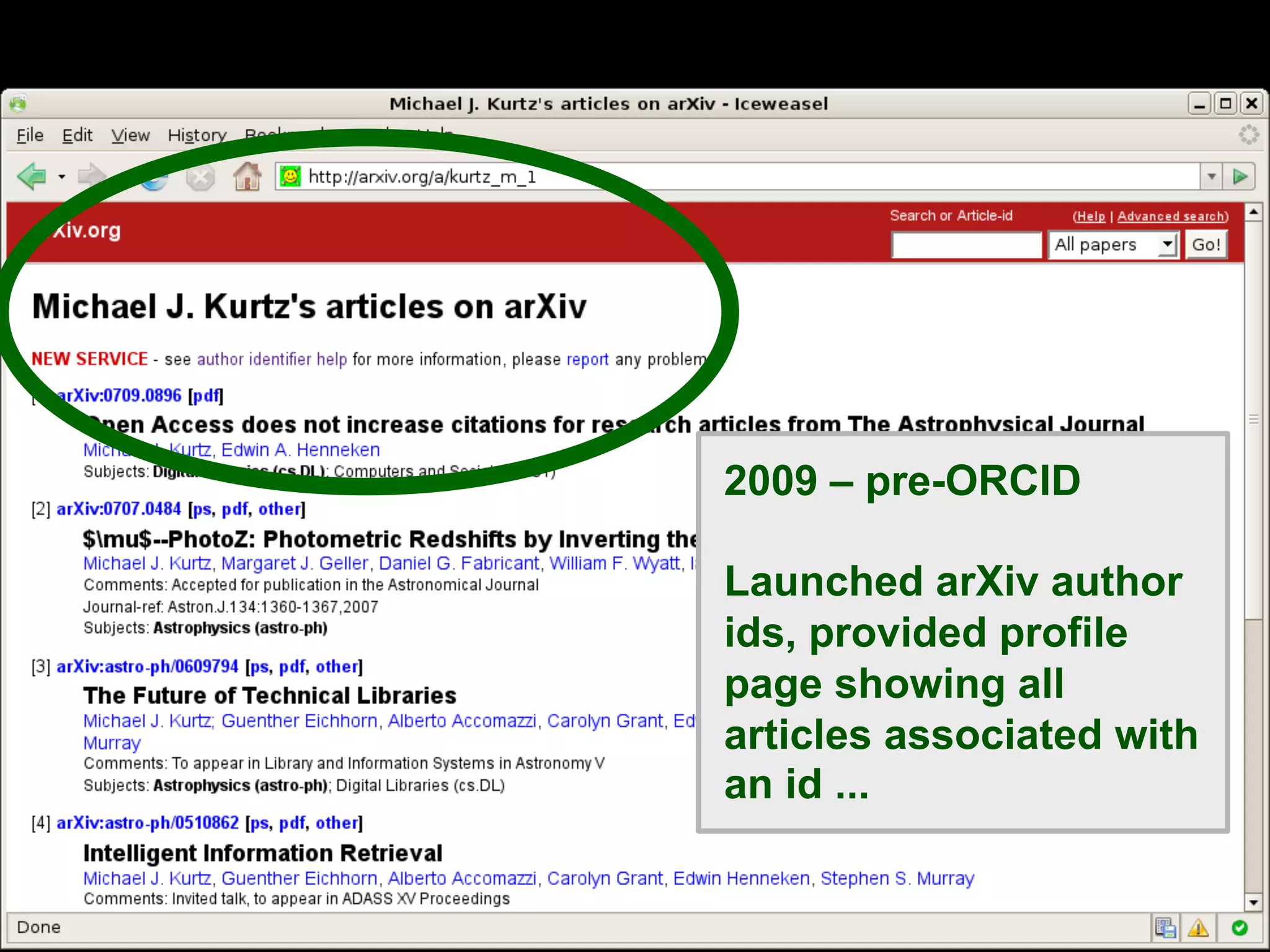1270x952 pixels.
Task: Click the network computers status bar icon
Action: (1165, 928)
